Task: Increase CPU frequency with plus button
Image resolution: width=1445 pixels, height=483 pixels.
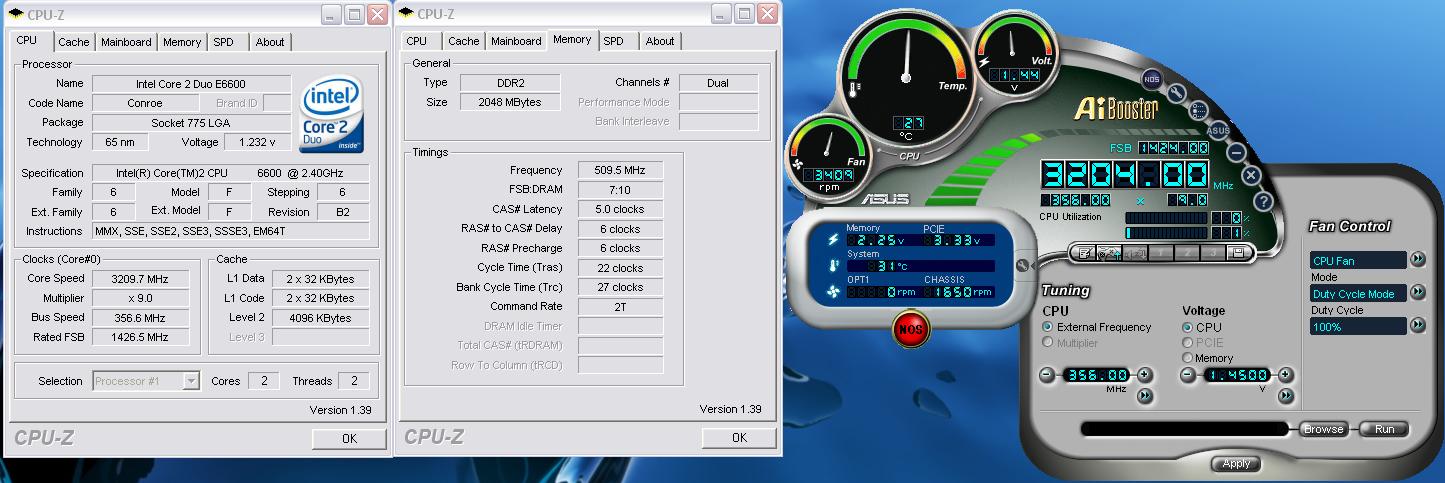Action: 1145,375
